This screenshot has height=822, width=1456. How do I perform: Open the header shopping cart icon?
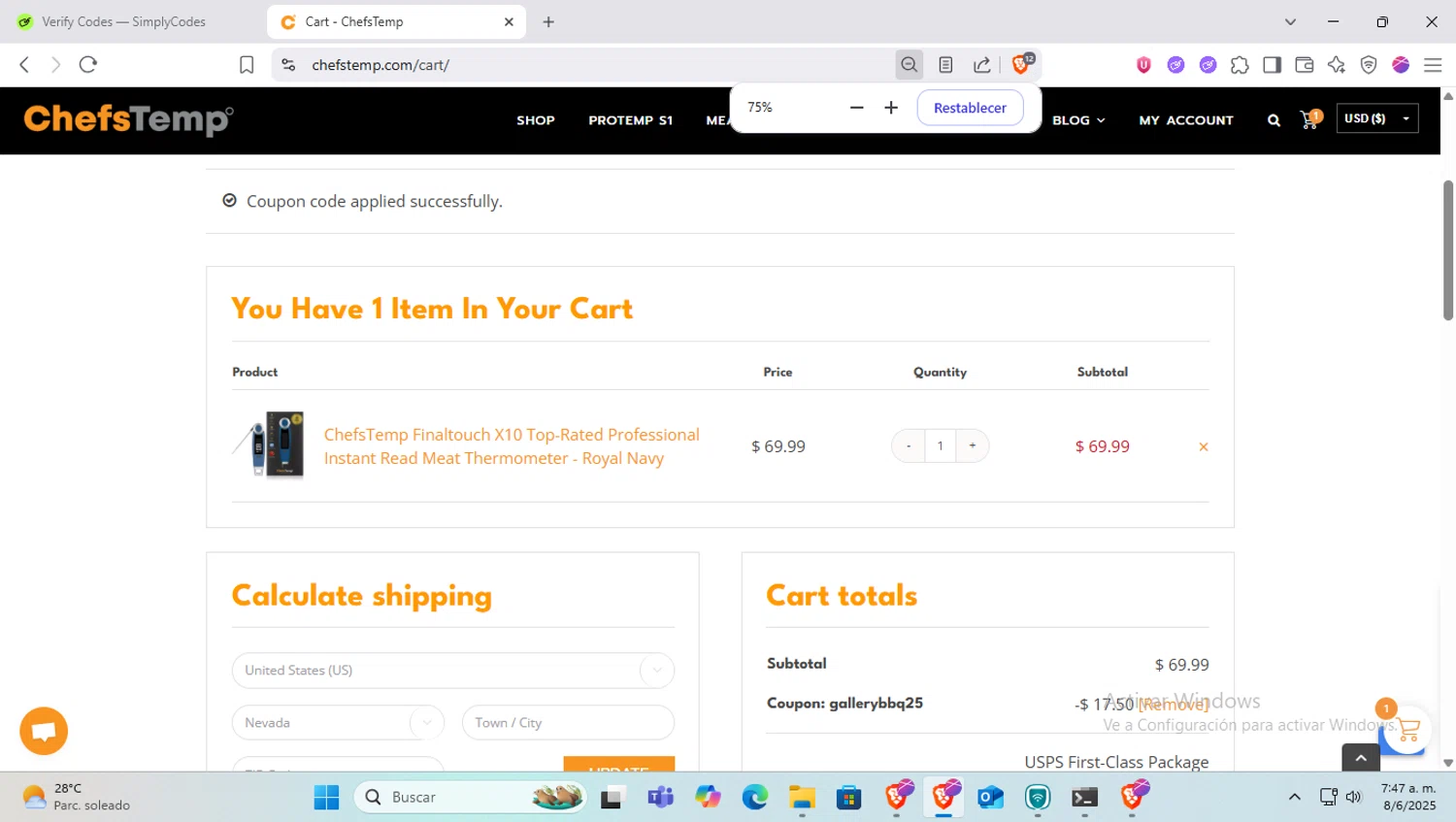coord(1310,119)
